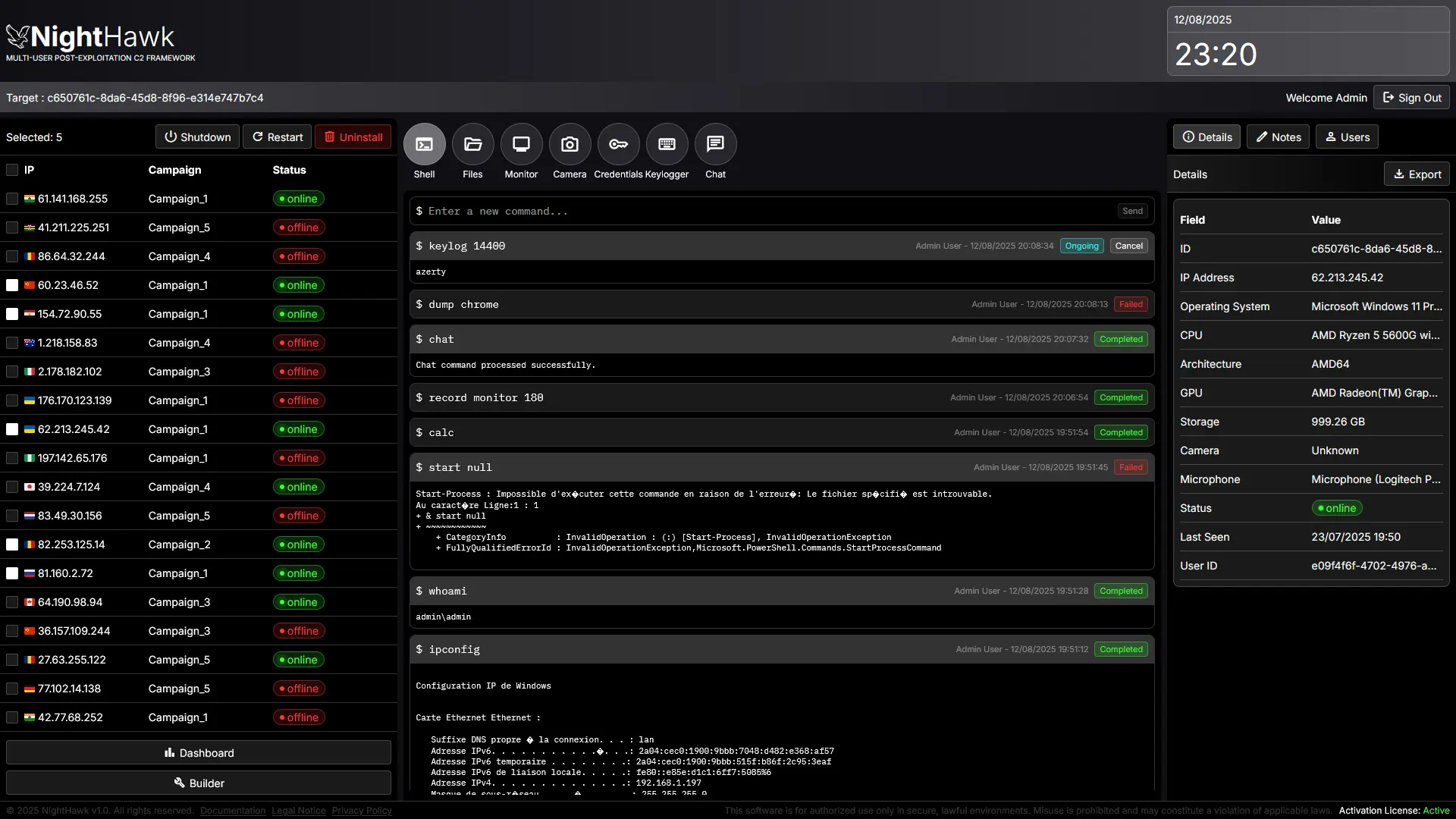Open the Credentials key icon
Viewport: 1456px width, 819px height.
618,144
